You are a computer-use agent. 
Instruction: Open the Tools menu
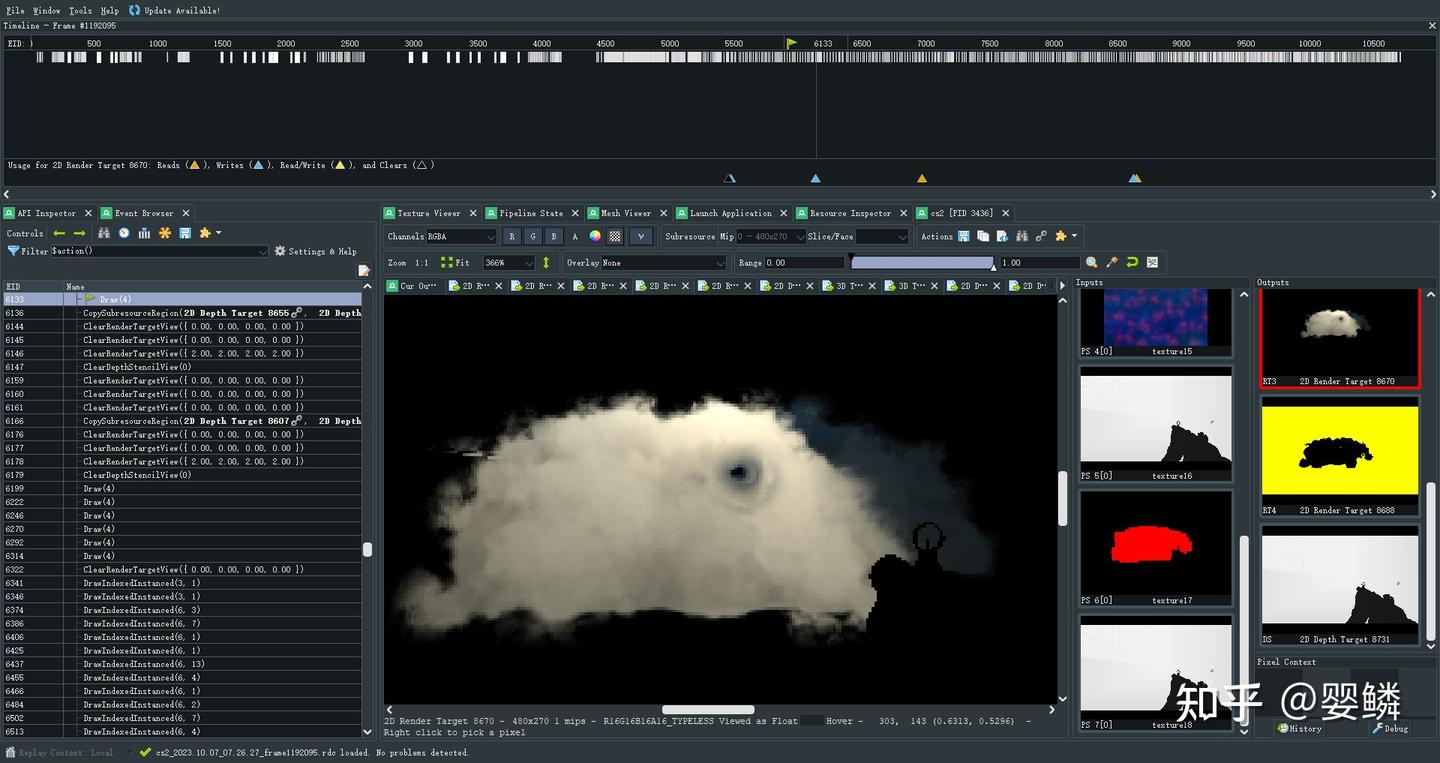pos(80,10)
